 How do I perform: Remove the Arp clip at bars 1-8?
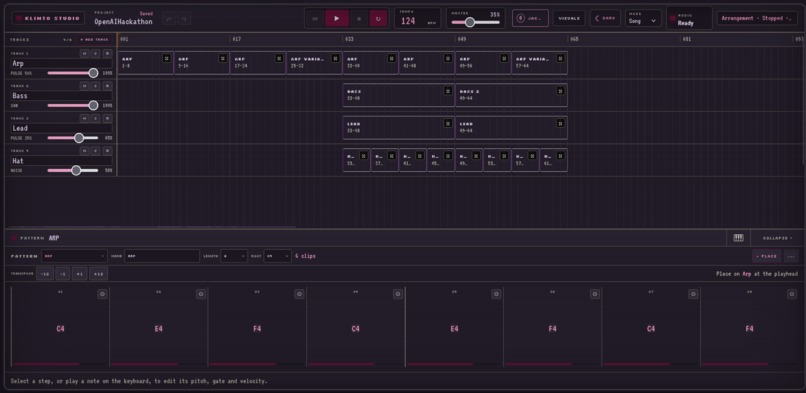(x=167, y=58)
